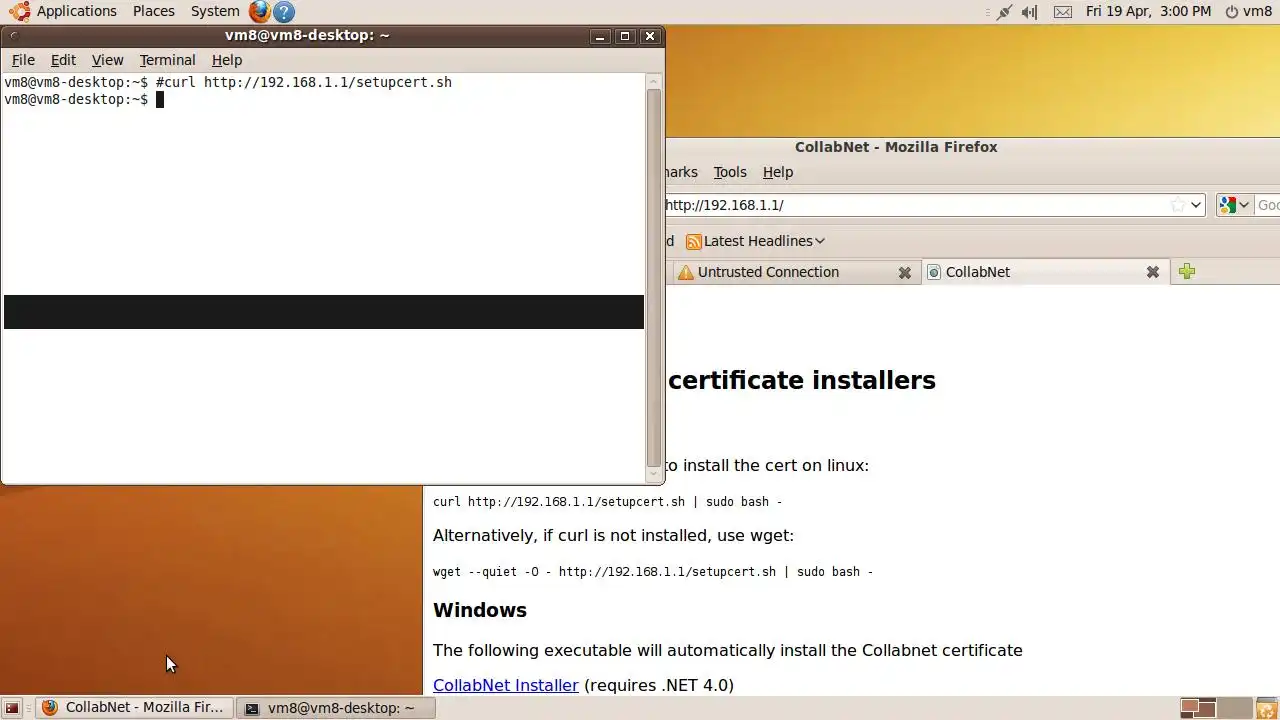
Task: Click the Untrusted Connection warning icon
Action: pos(685,272)
